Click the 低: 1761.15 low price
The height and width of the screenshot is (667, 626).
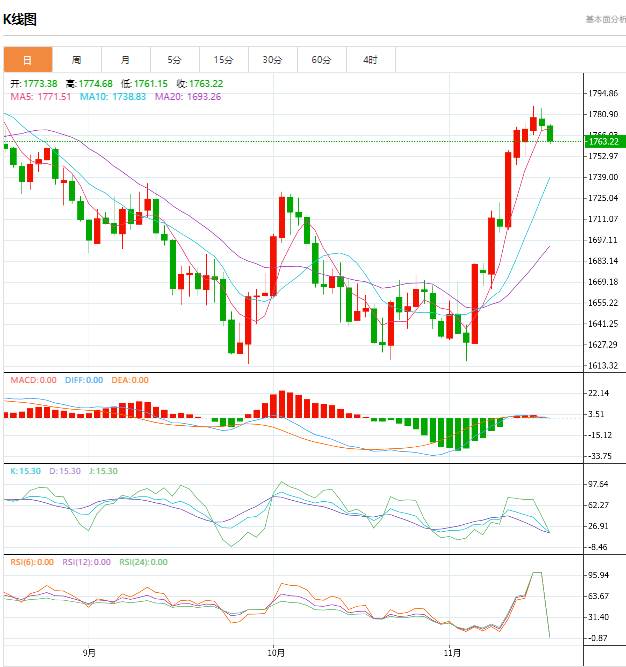click(144, 83)
